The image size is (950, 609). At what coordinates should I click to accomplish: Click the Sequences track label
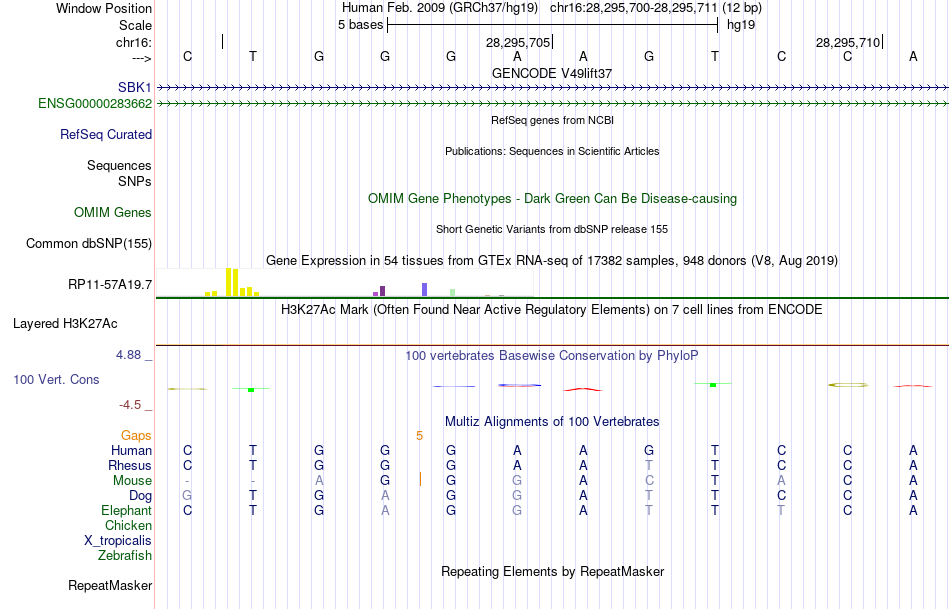(x=119, y=165)
